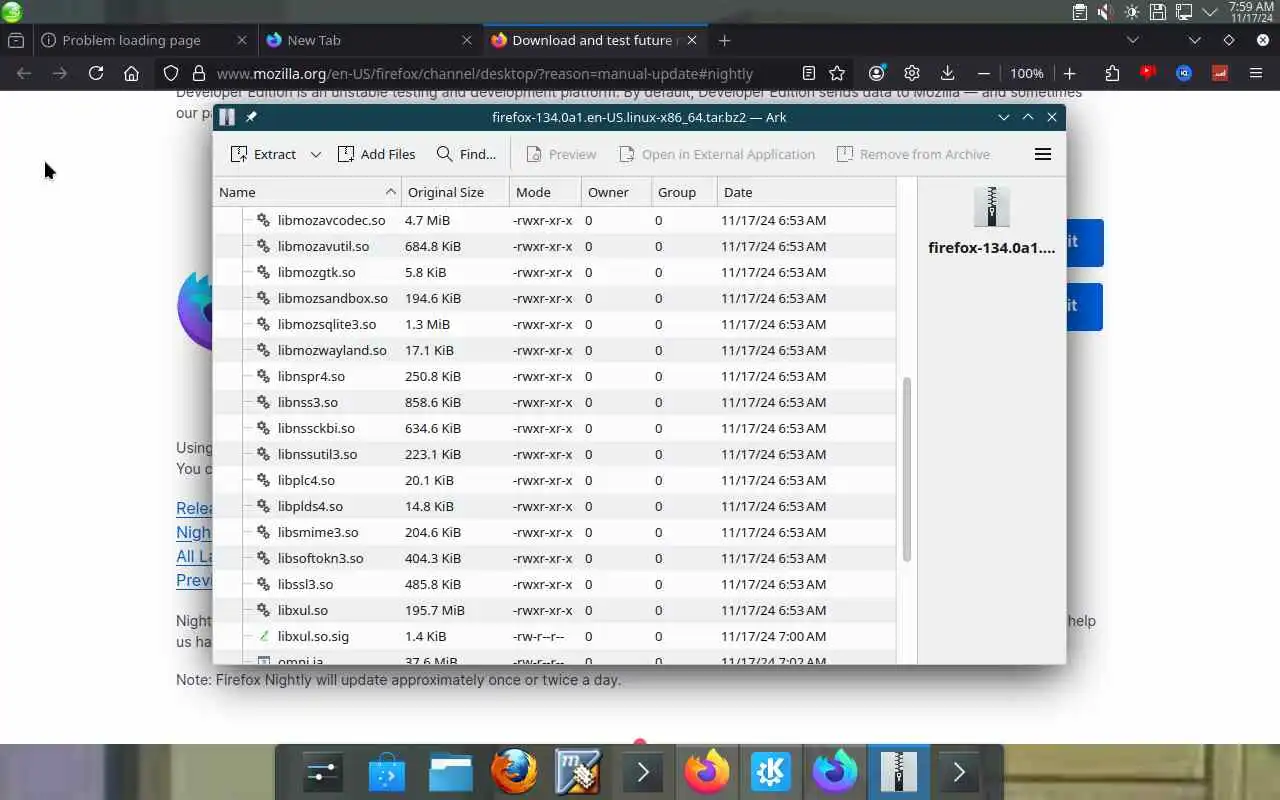Click the archive icon in Ark info panel
The image size is (1280, 800).
[991, 206]
